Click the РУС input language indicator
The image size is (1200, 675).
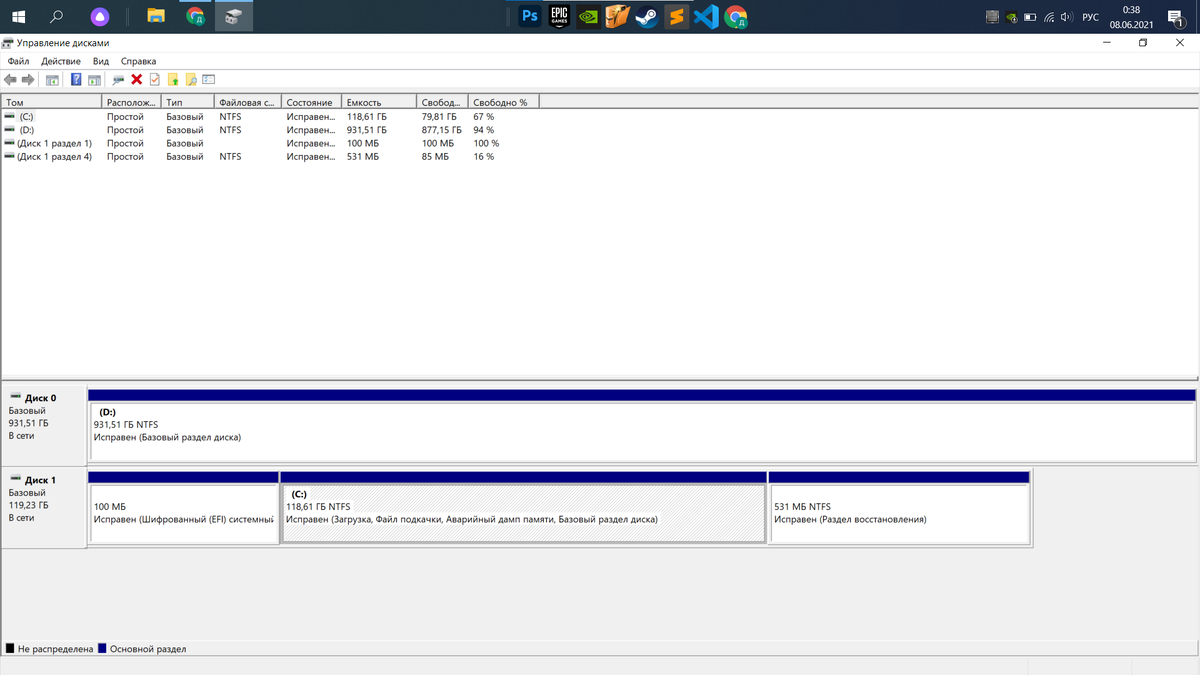click(x=1090, y=17)
